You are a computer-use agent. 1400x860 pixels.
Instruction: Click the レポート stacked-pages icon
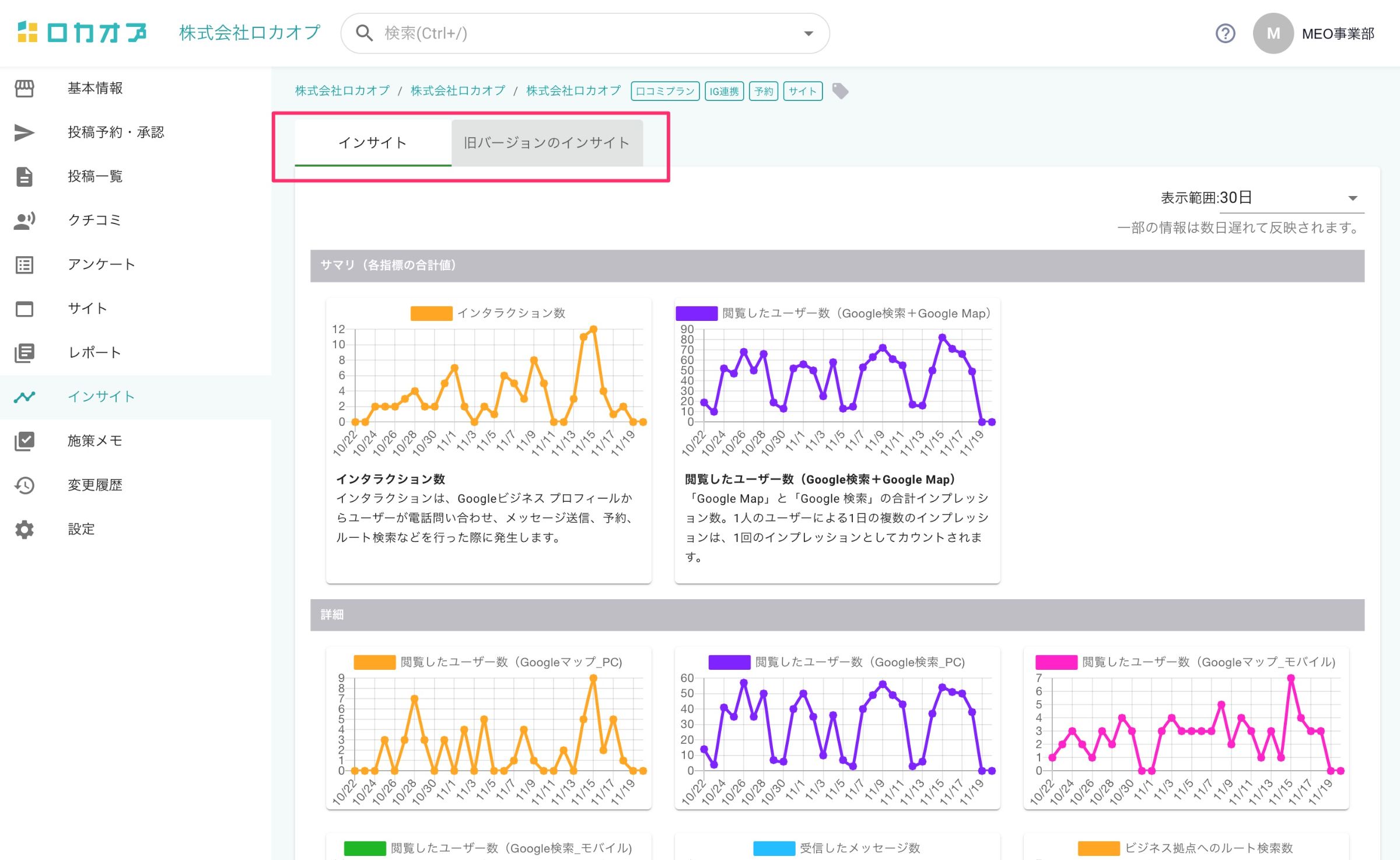(24, 352)
